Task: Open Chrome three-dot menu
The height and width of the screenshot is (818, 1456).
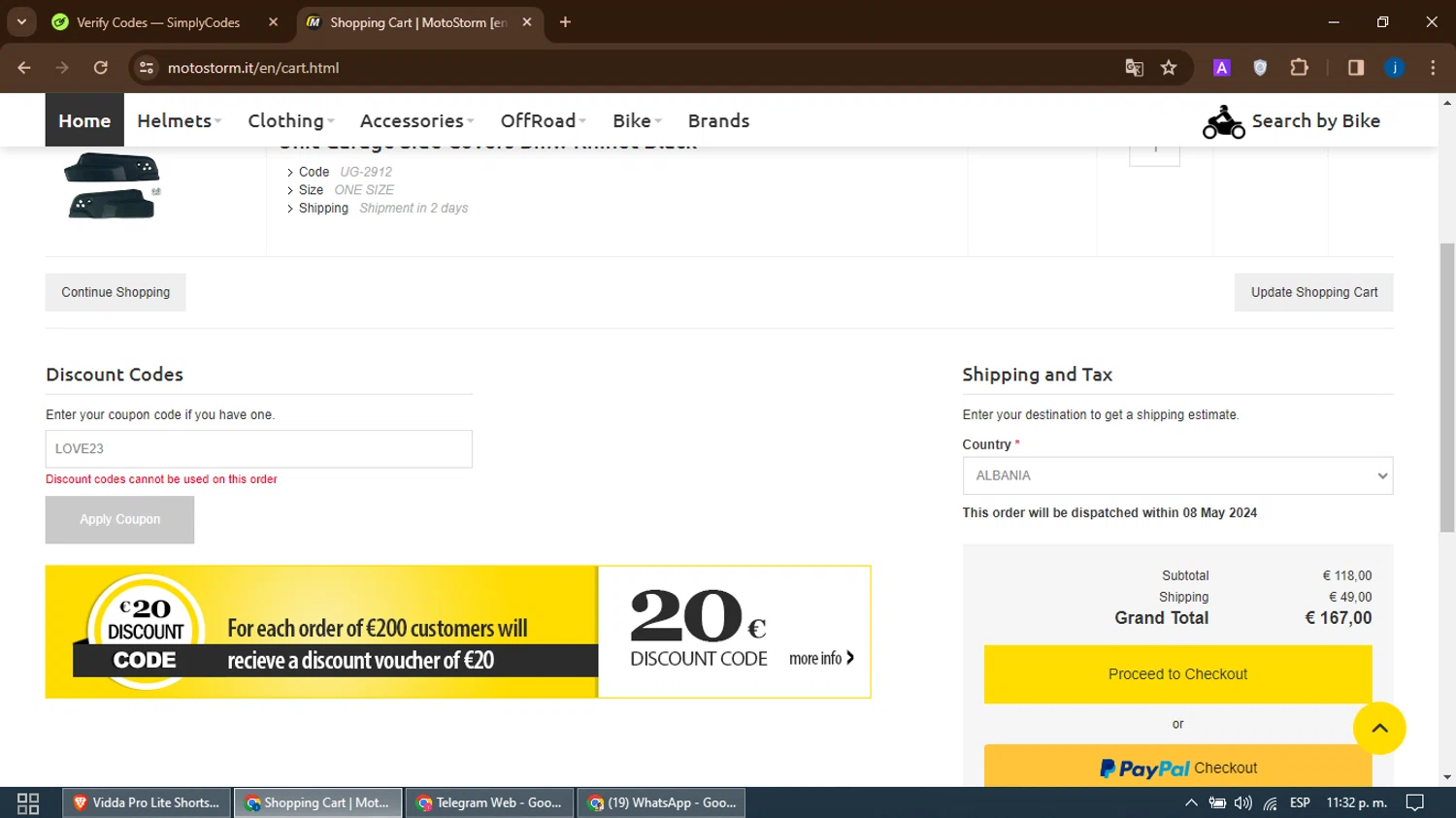Action: point(1433,68)
